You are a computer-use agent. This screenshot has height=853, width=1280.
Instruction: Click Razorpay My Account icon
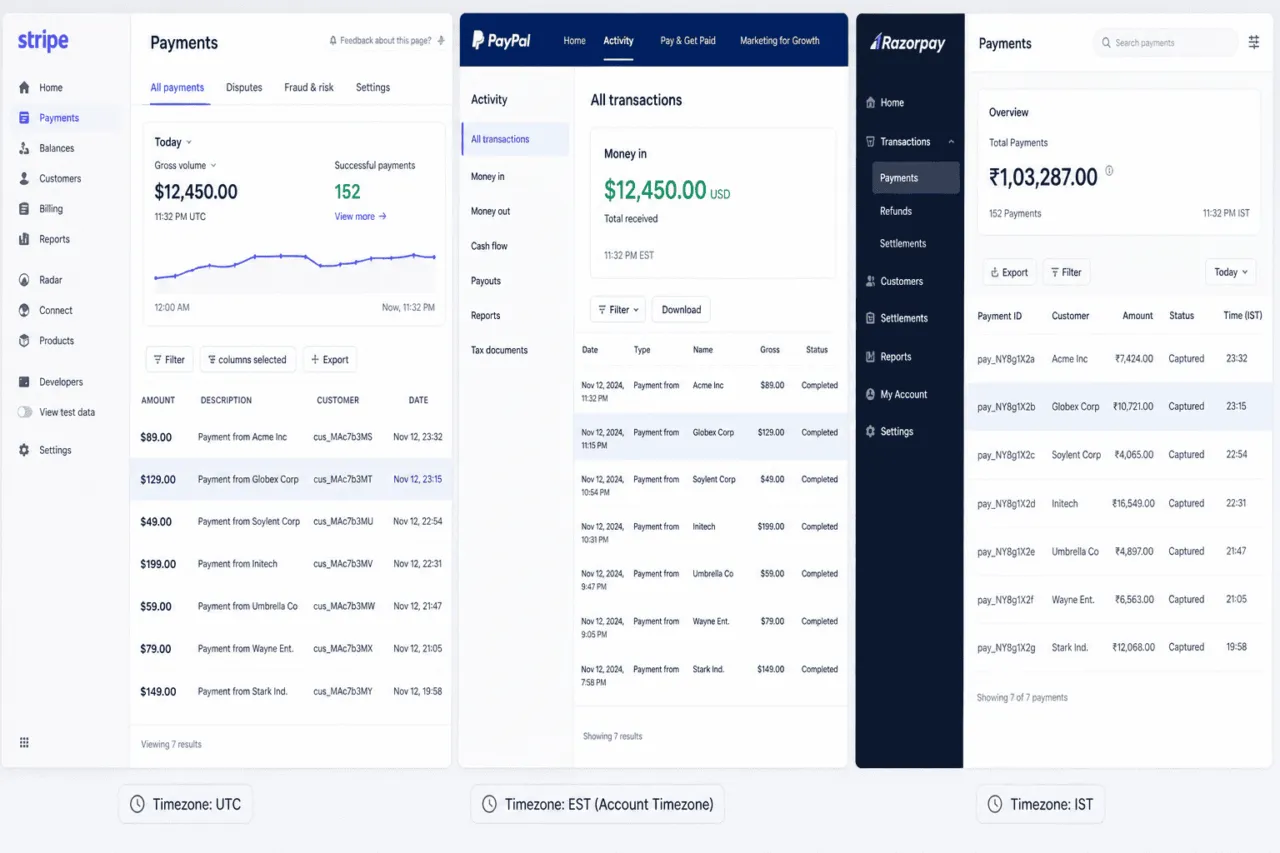(x=871, y=395)
